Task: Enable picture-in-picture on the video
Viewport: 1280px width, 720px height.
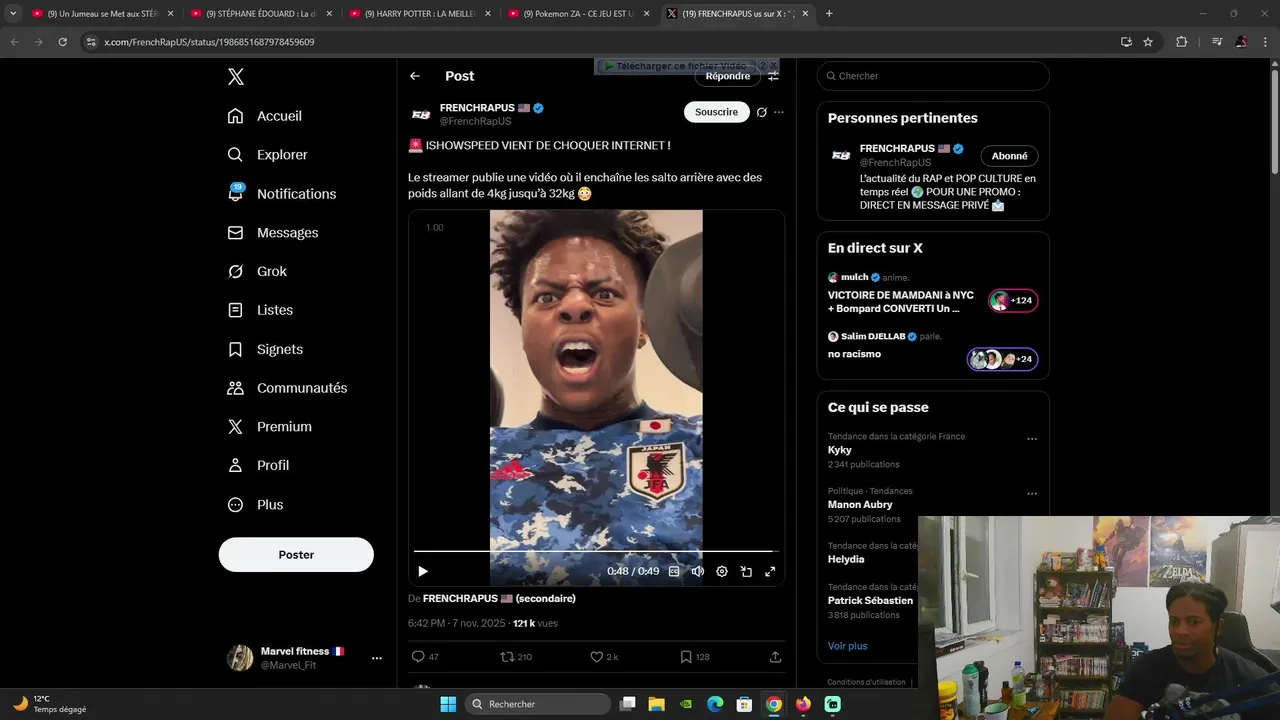Action: (746, 572)
